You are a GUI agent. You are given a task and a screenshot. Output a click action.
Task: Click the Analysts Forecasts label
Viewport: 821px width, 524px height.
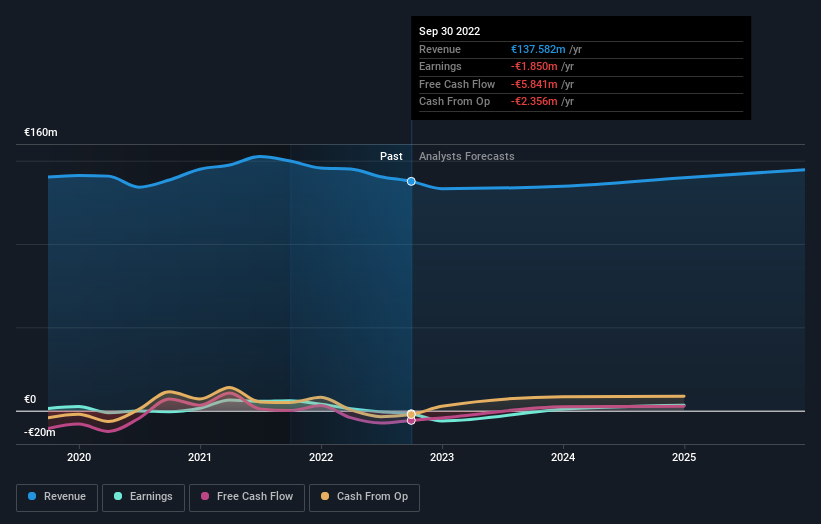pyautogui.click(x=467, y=156)
